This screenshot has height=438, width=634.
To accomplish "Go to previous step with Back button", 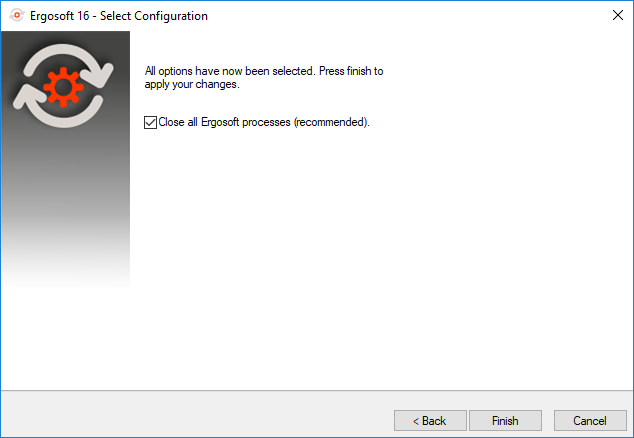I will tap(430, 421).
